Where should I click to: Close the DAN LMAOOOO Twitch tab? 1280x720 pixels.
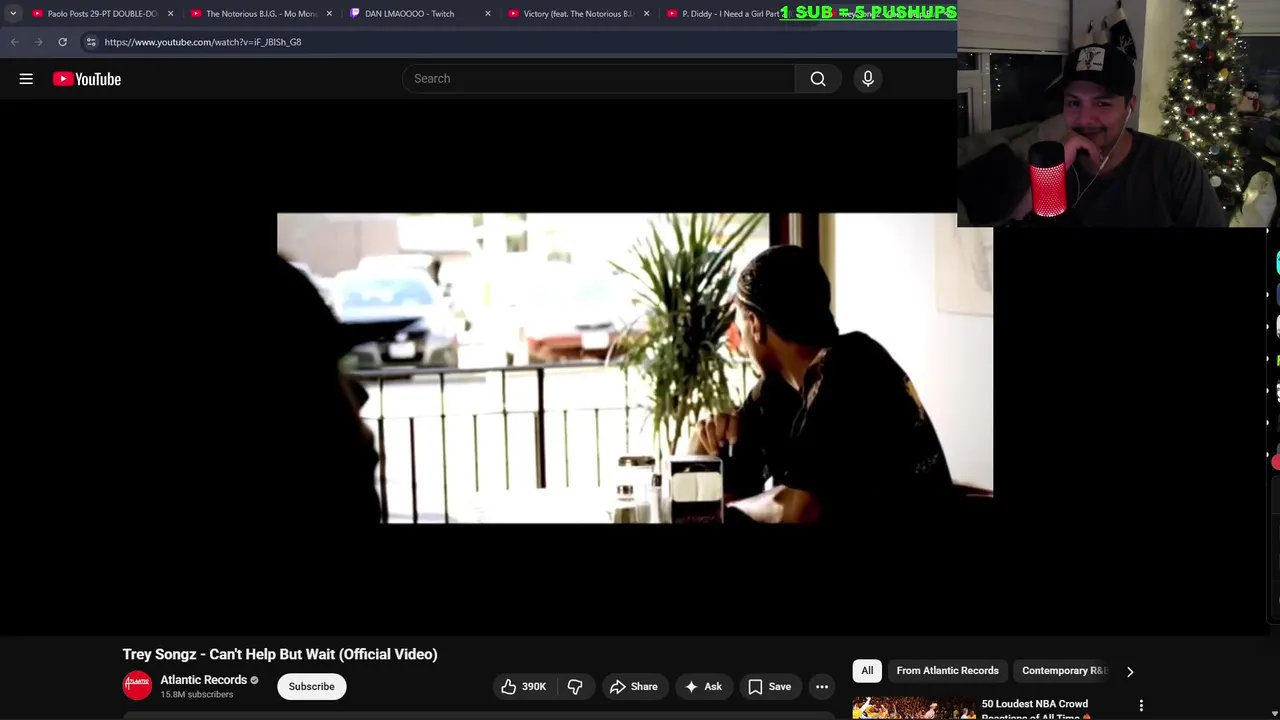(488, 14)
